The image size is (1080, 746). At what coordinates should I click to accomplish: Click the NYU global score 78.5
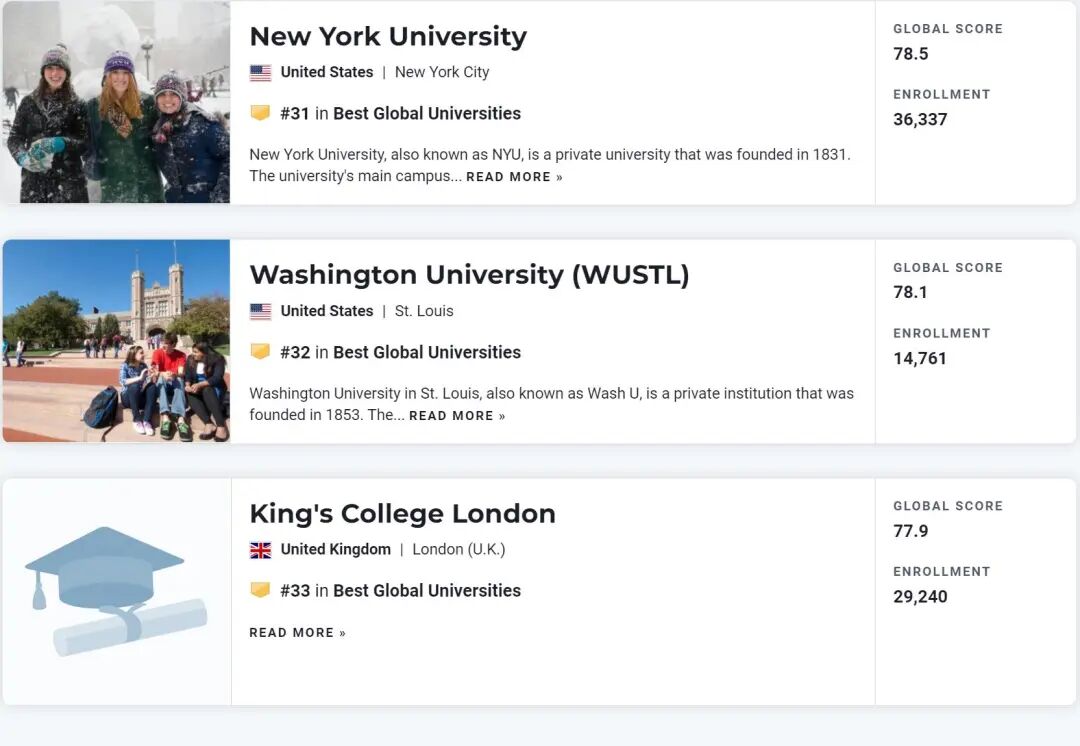[x=911, y=54]
